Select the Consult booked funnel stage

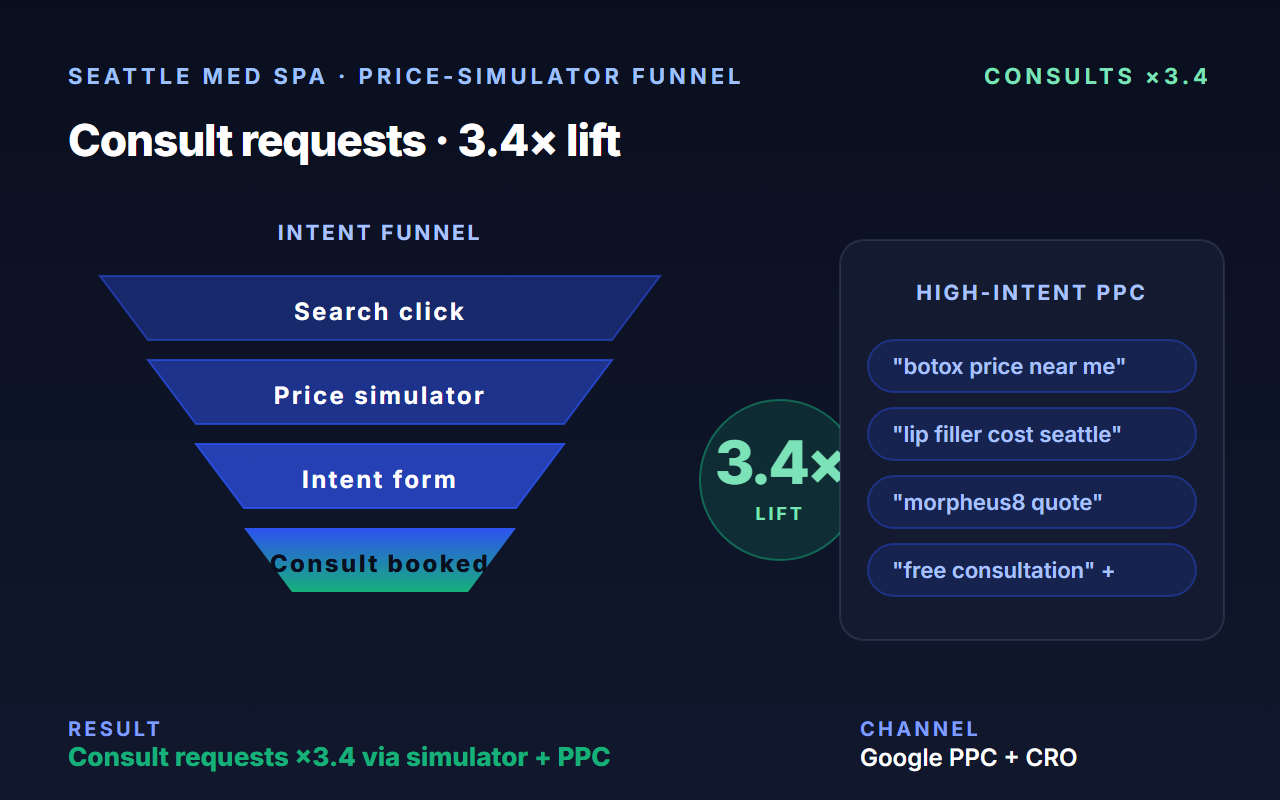click(380, 560)
